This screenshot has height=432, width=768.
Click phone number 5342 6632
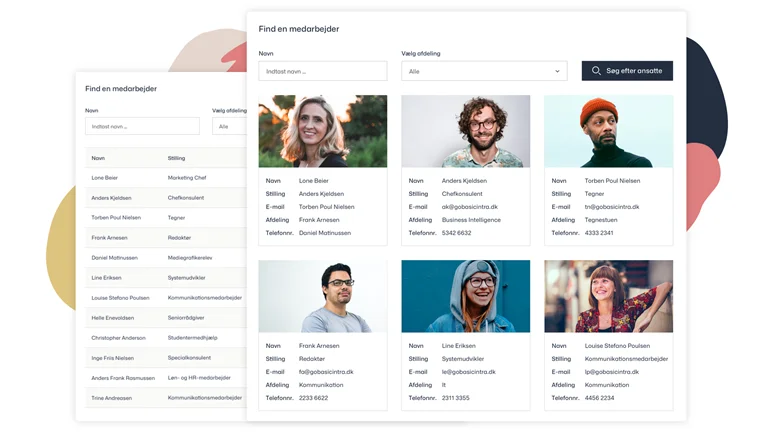point(456,233)
